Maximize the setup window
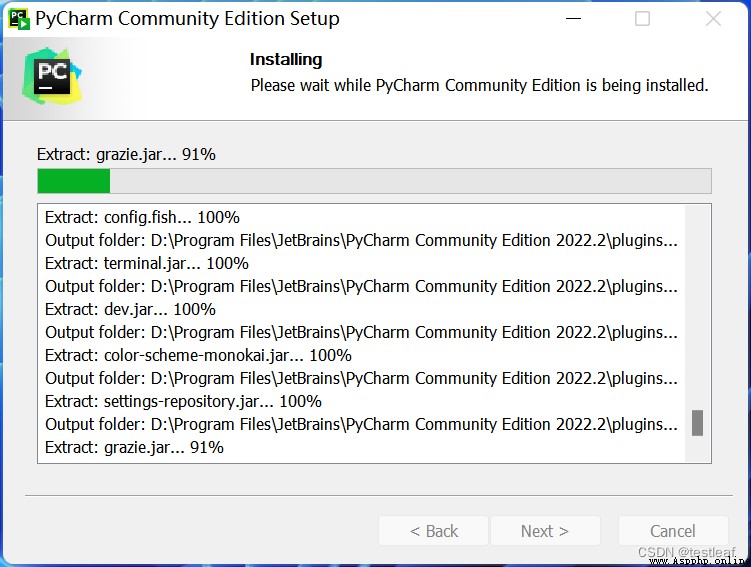 click(642, 19)
